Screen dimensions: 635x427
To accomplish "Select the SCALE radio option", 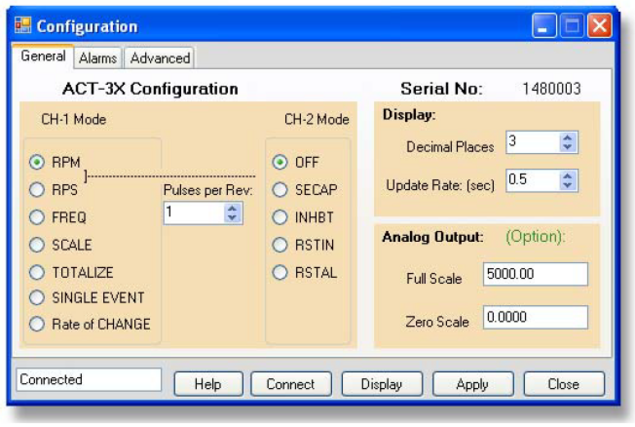I will click(x=37, y=243).
